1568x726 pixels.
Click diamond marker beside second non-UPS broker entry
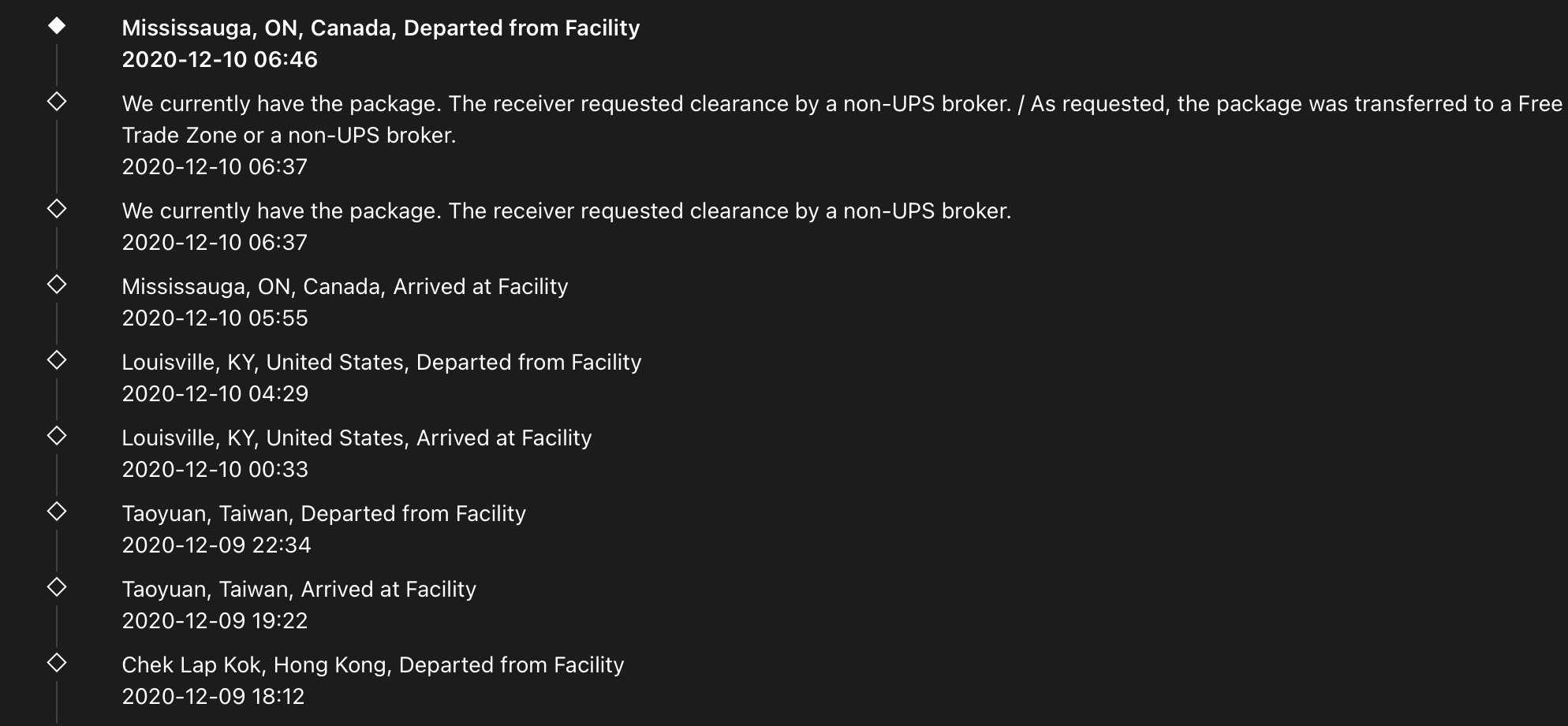[x=57, y=209]
